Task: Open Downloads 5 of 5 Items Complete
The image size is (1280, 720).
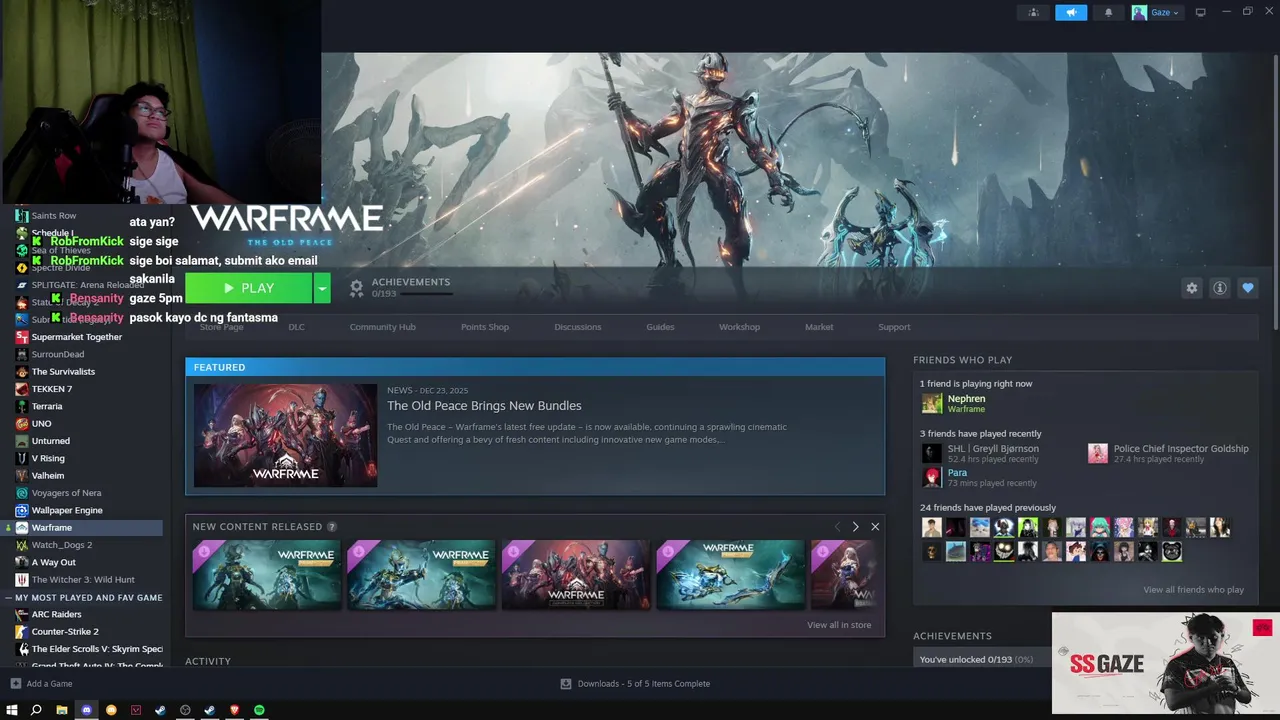Action: click(x=643, y=684)
